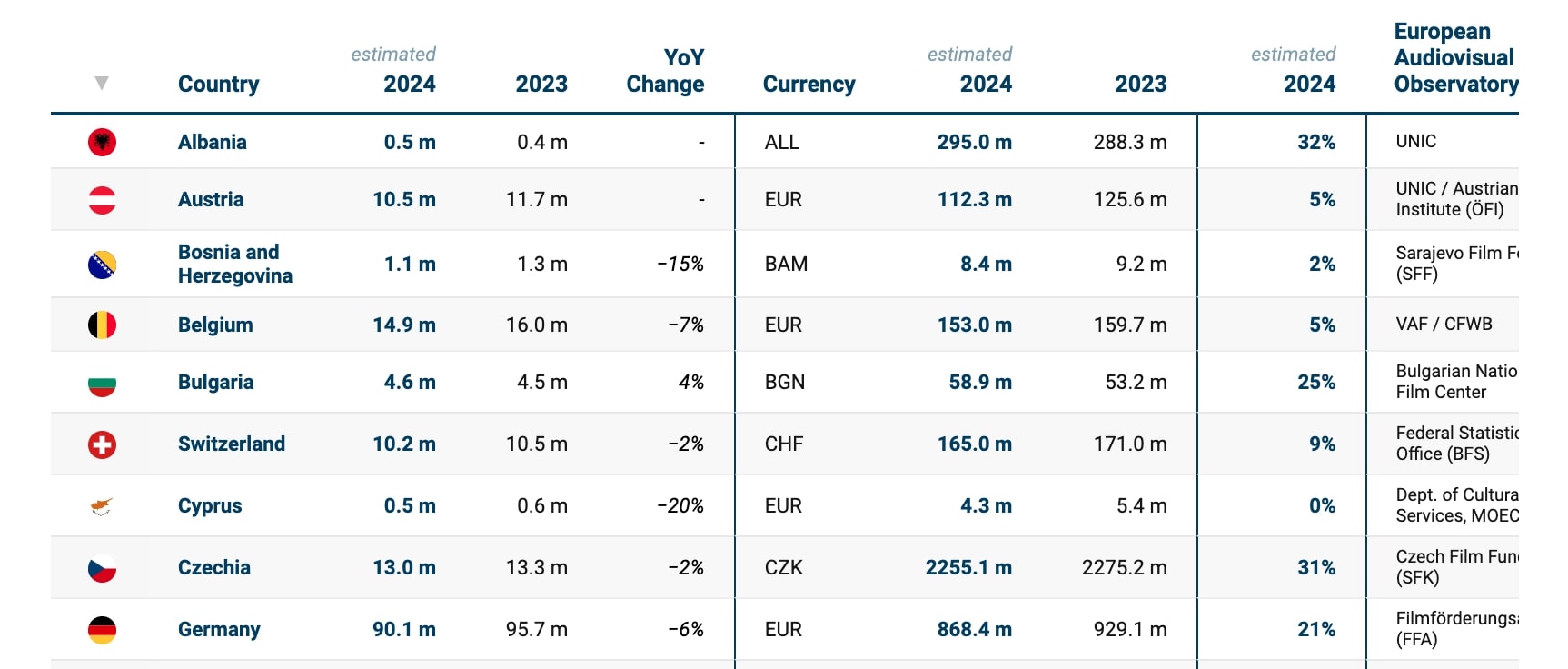This screenshot has width=1568, height=669.
Task: Toggle sort with the grey triangle arrow
Action: (102, 83)
